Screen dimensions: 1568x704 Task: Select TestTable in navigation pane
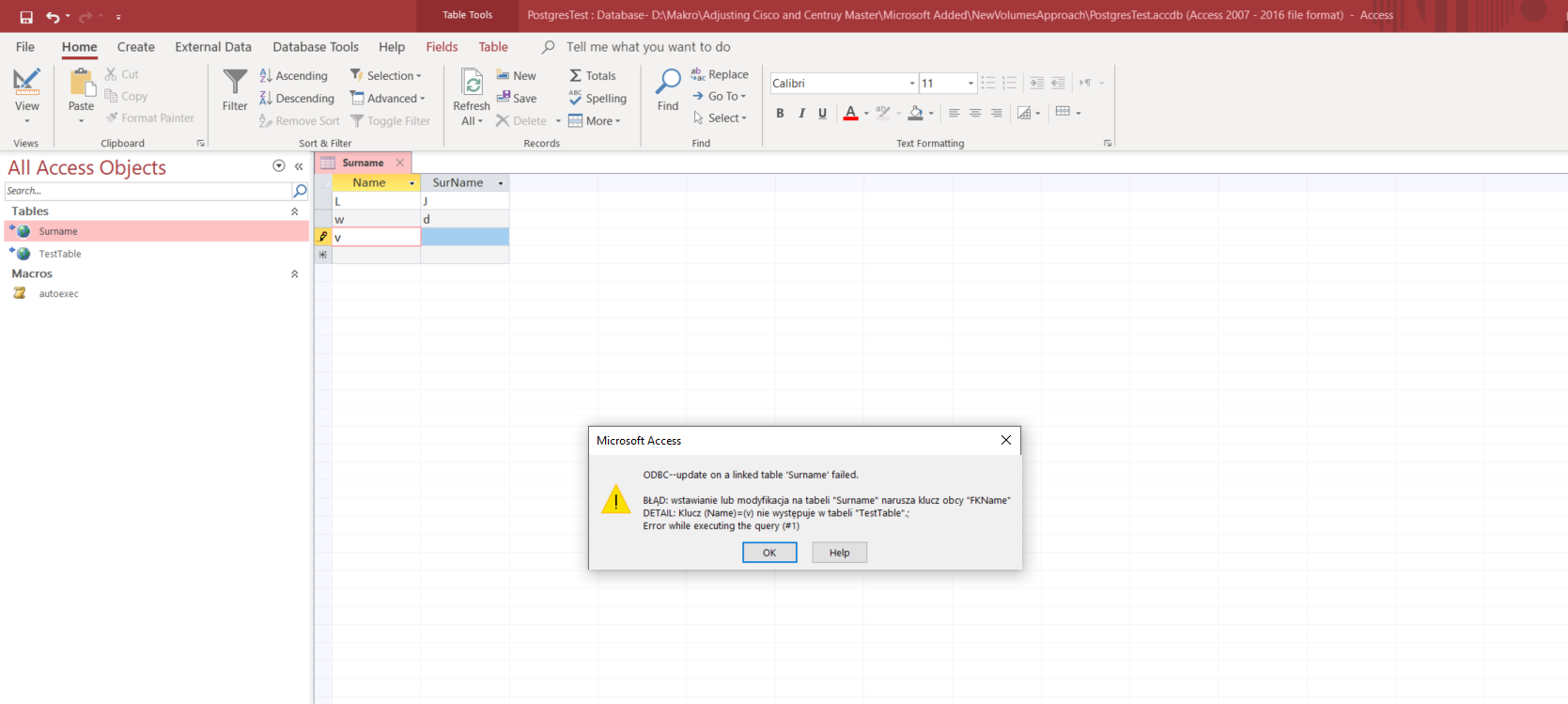156,254
